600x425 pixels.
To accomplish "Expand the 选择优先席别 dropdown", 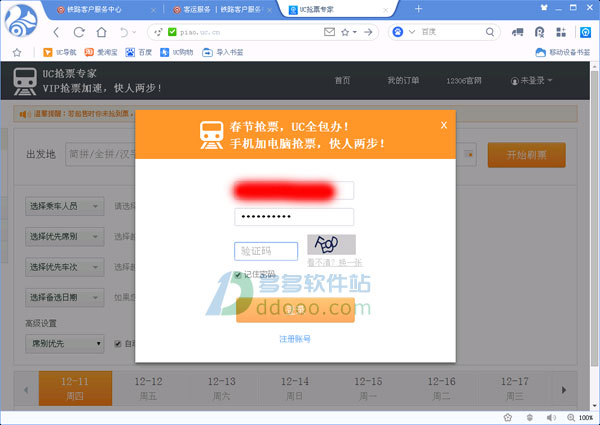I will (65, 237).
